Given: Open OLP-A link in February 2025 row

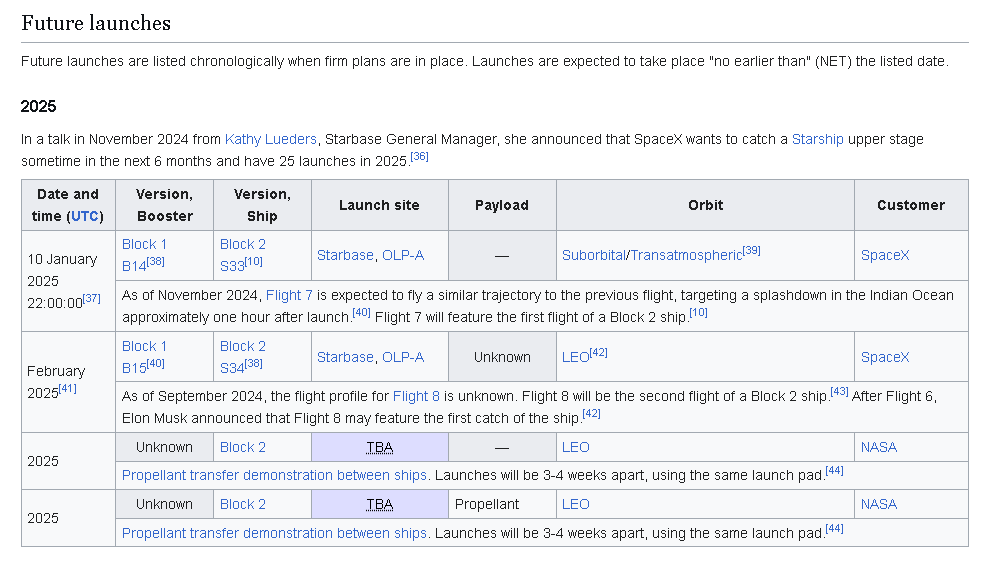Looking at the screenshot, I should point(403,358).
